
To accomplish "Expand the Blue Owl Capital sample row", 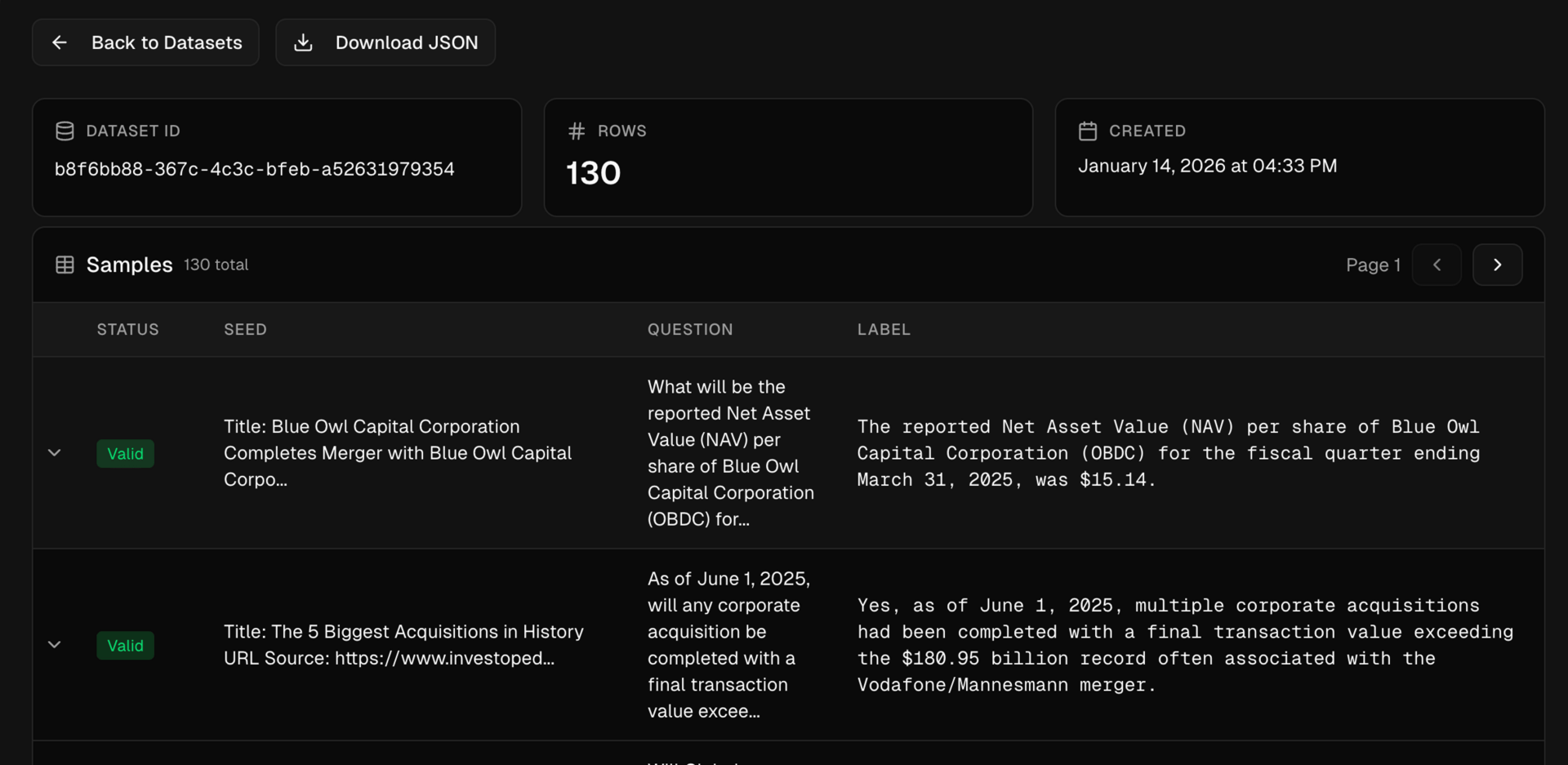I will [55, 453].
